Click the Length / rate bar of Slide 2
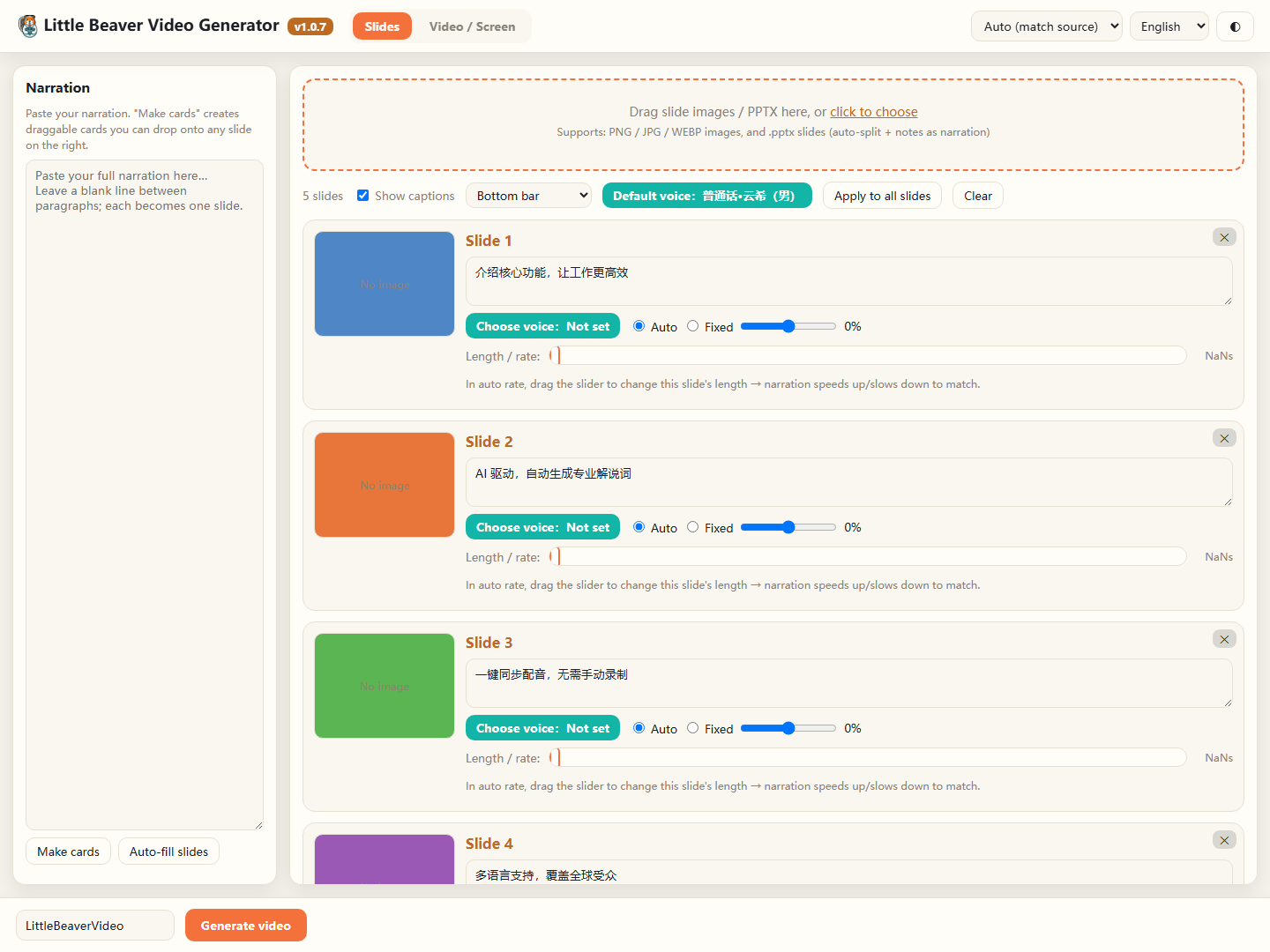The image size is (1270, 952). pos(869,556)
